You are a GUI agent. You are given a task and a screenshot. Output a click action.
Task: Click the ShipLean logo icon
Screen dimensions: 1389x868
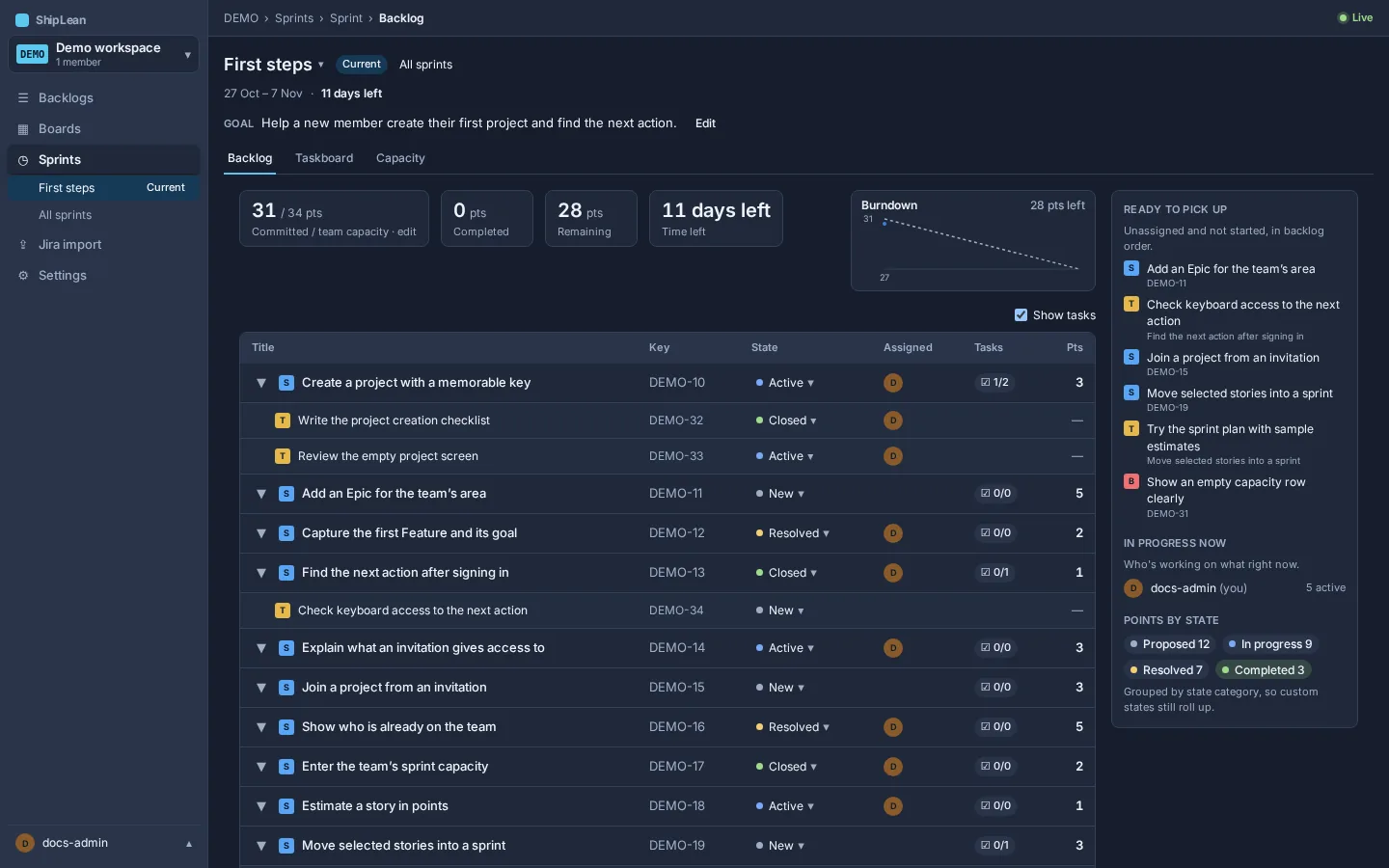(x=22, y=20)
